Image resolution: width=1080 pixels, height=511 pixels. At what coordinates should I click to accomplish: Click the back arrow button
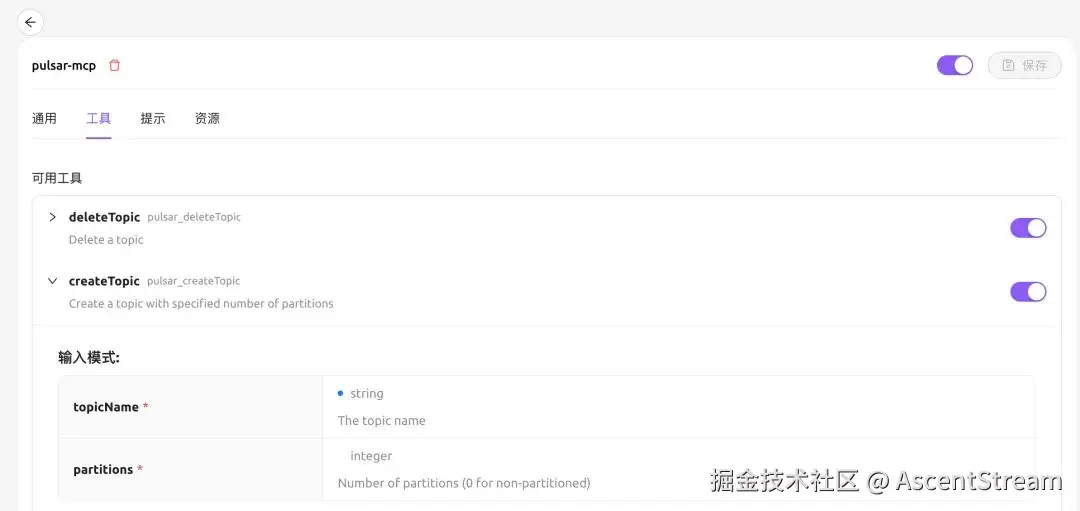pyautogui.click(x=30, y=22)
